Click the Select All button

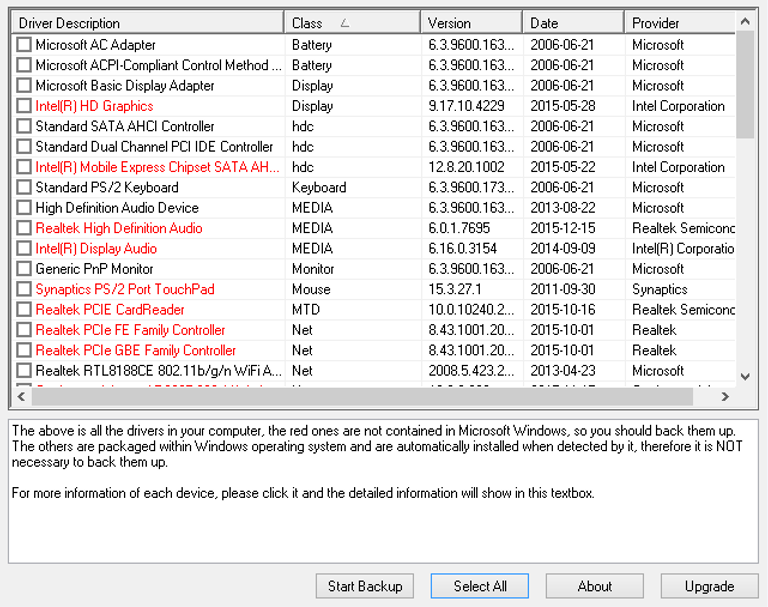tap(480, 586)
